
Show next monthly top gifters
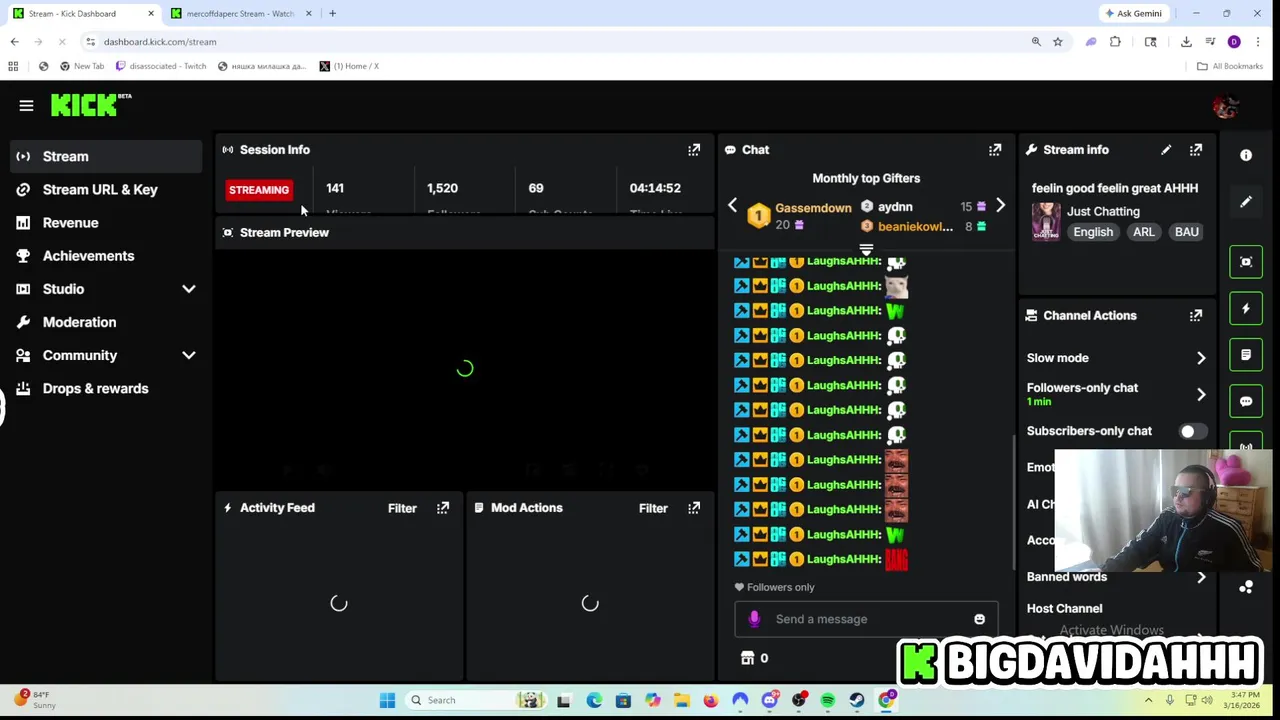[x=1000, y=206]
